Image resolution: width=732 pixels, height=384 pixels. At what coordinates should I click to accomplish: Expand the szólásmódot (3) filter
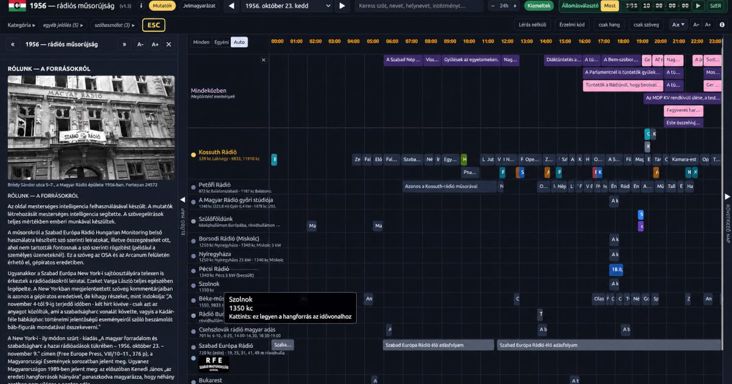[114, 25]
